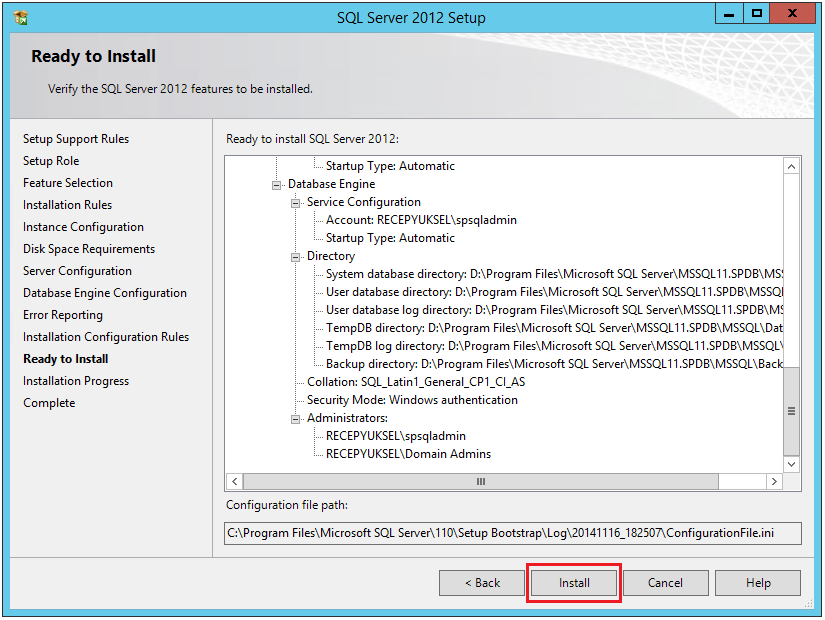This screenshot has width=825, height=620.
Task: Click the horizontal scrollbar left arrow
Action: 235,482
